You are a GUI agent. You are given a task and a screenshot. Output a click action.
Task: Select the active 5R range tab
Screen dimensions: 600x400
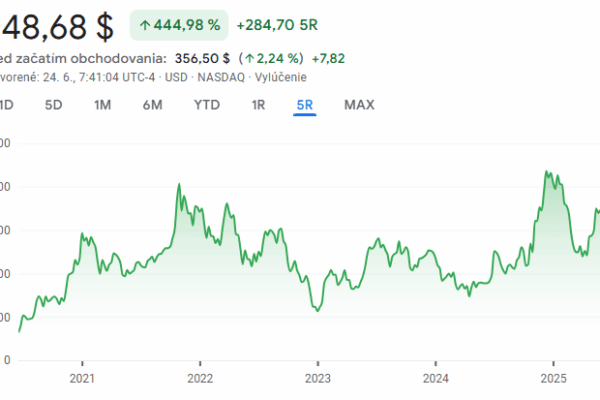click(x=305, y=105)
